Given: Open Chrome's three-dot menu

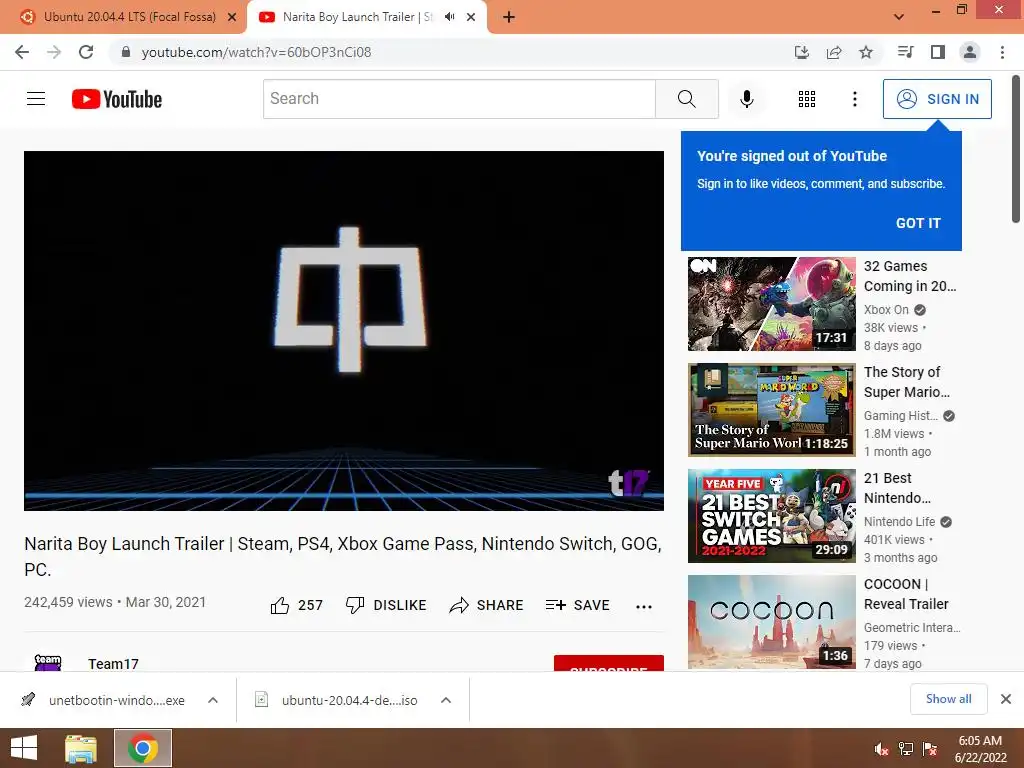Looking at the screenshot, I should pos(1002,52).
